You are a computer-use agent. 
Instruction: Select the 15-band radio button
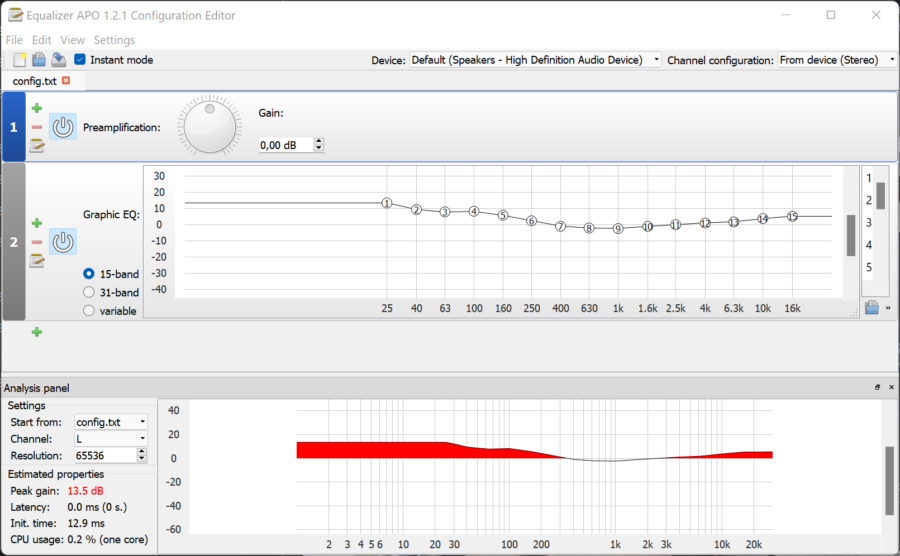[88, 274]
